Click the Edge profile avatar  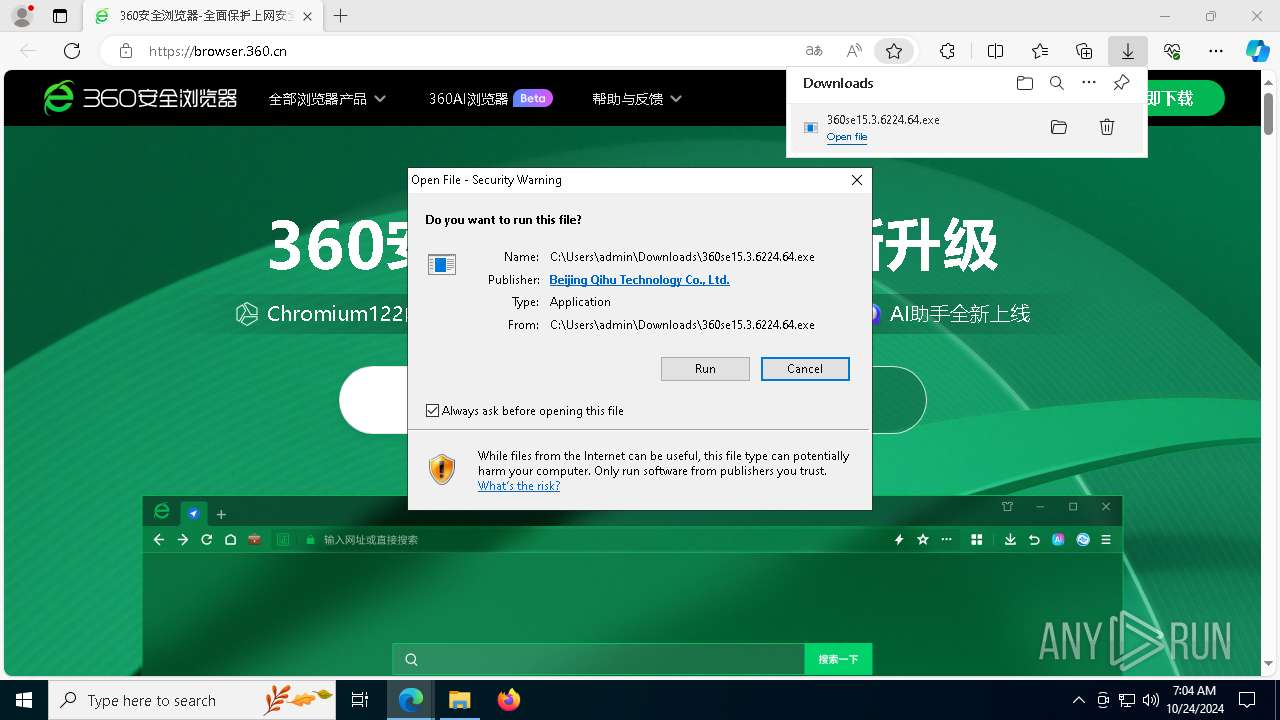click(22, 16)
